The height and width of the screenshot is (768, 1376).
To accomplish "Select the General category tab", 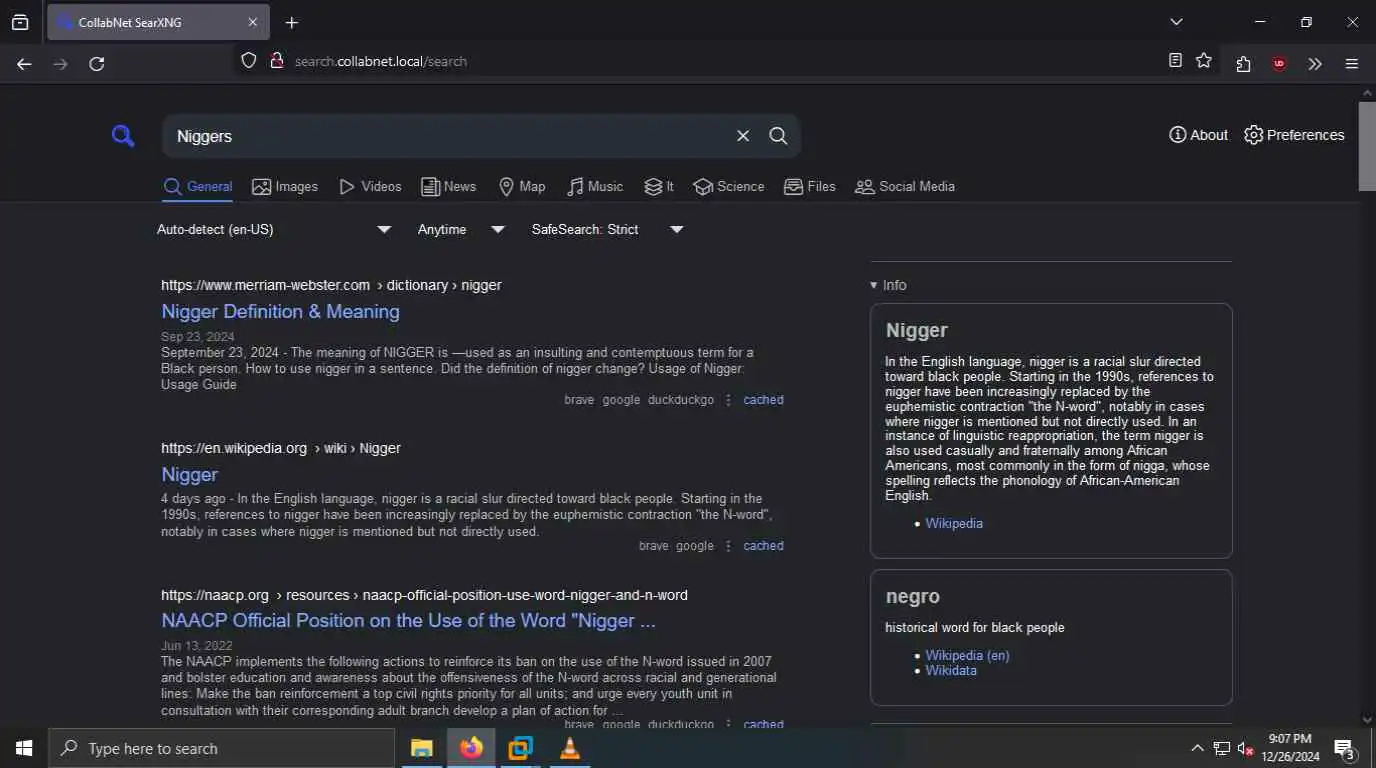I will [x=198, y=186].
